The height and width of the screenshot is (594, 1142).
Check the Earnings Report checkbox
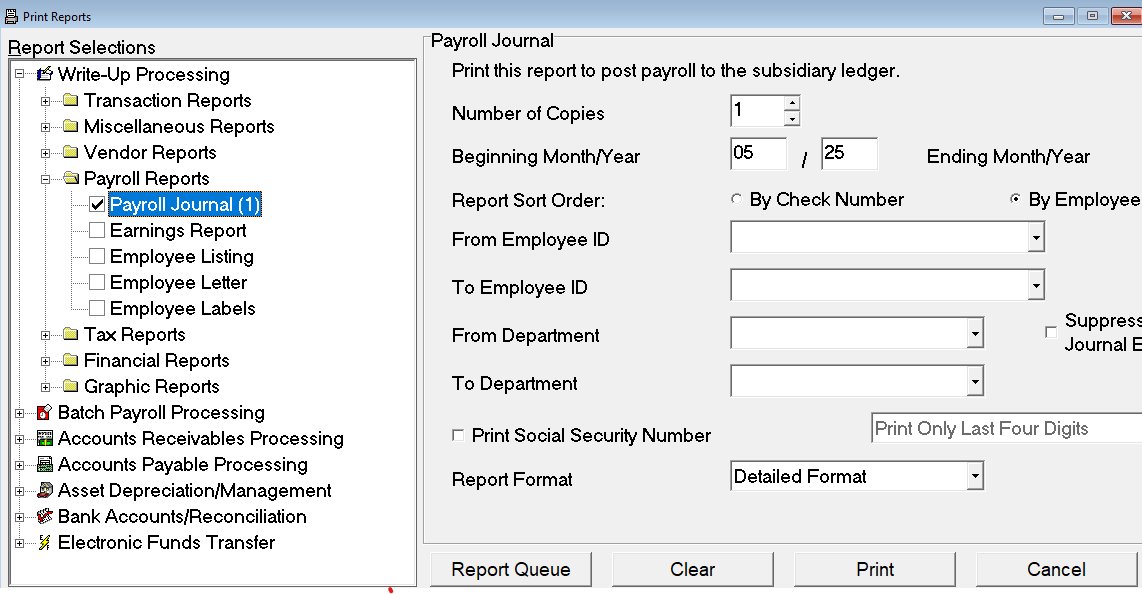[96, 230]
